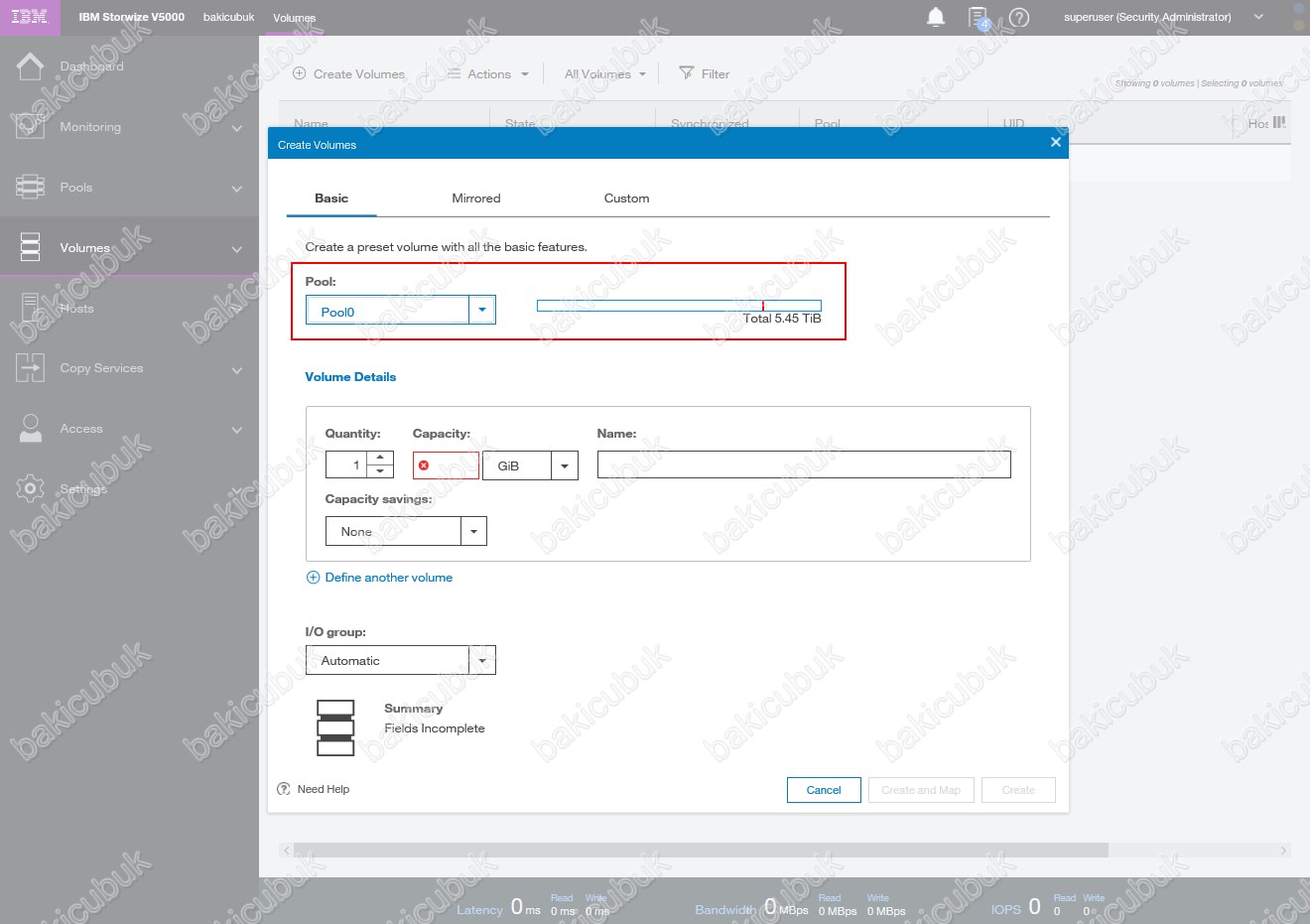Click the Copy Services sidebar icon
The image size is (1310, 924).
tap(30, 367)
